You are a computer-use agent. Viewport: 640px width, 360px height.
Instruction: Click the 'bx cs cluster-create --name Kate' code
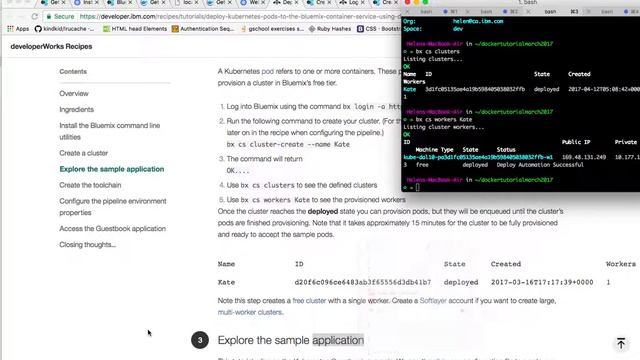pos(288,144)
